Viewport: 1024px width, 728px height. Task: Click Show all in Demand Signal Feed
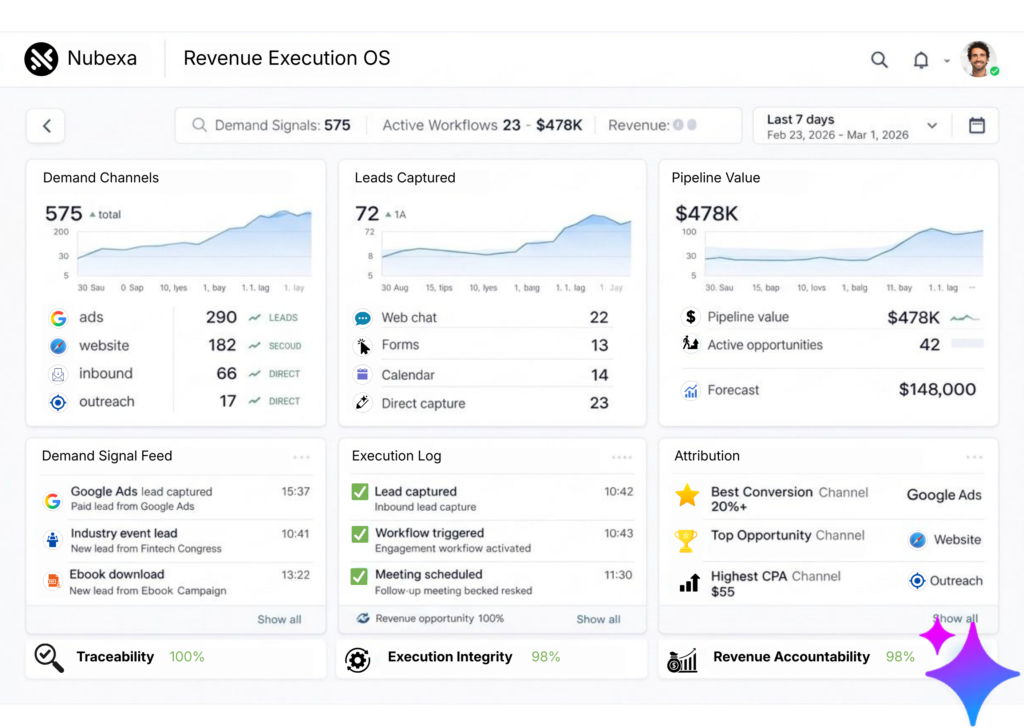(x=279, y=619)
